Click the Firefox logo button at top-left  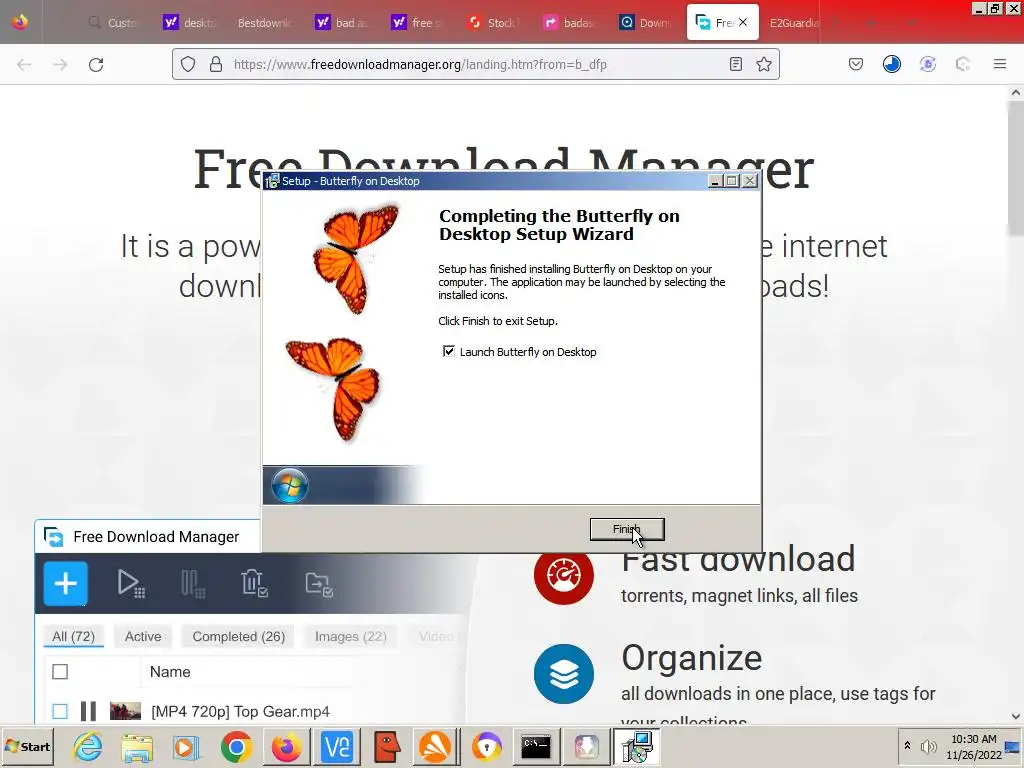(x=20, y=22)
